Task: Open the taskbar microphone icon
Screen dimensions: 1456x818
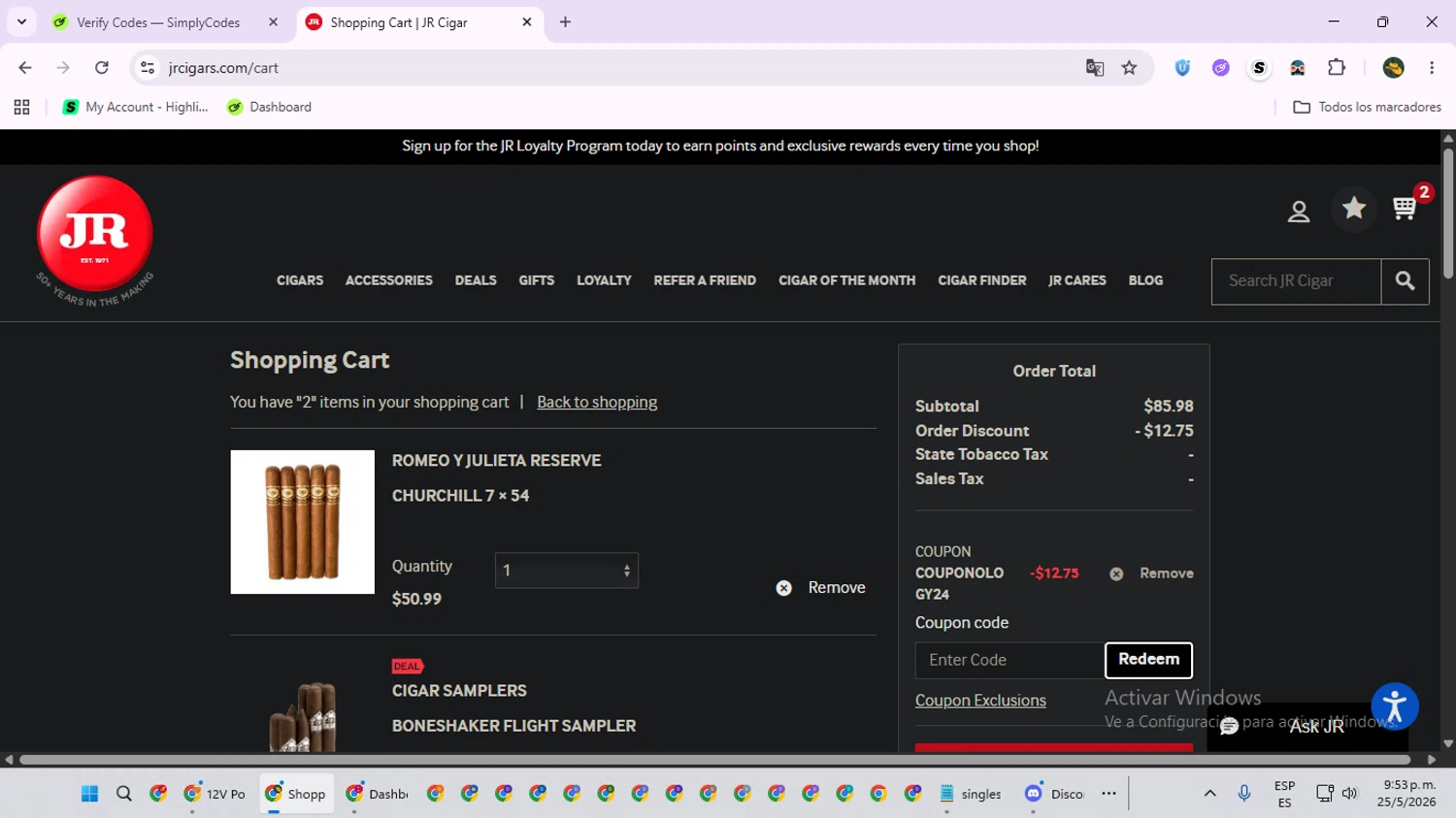Action: [x=1243, y=794]
